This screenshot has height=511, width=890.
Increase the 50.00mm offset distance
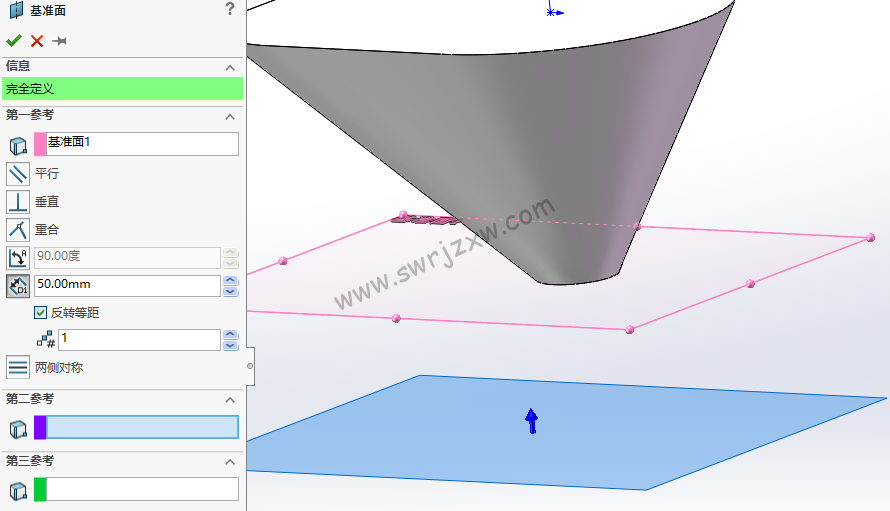(x=230, y=280)
